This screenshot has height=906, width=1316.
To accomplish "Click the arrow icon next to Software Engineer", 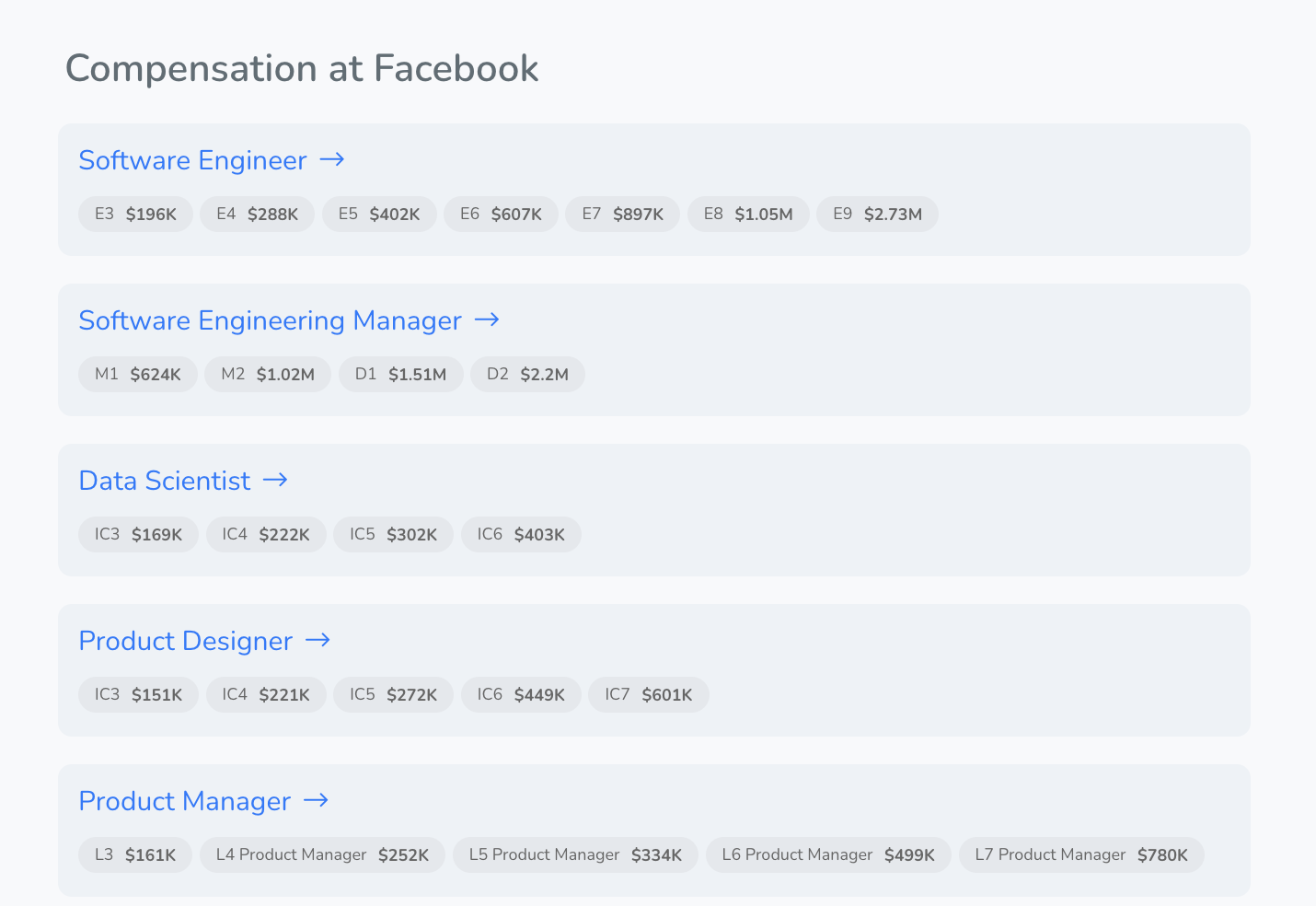I will [x=332, y=160].
